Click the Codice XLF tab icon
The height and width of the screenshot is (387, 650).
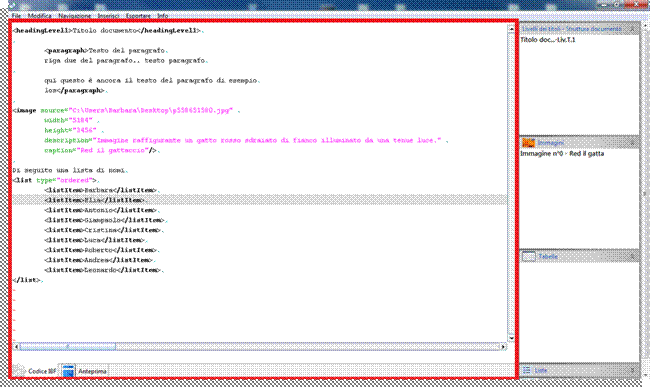19,370
